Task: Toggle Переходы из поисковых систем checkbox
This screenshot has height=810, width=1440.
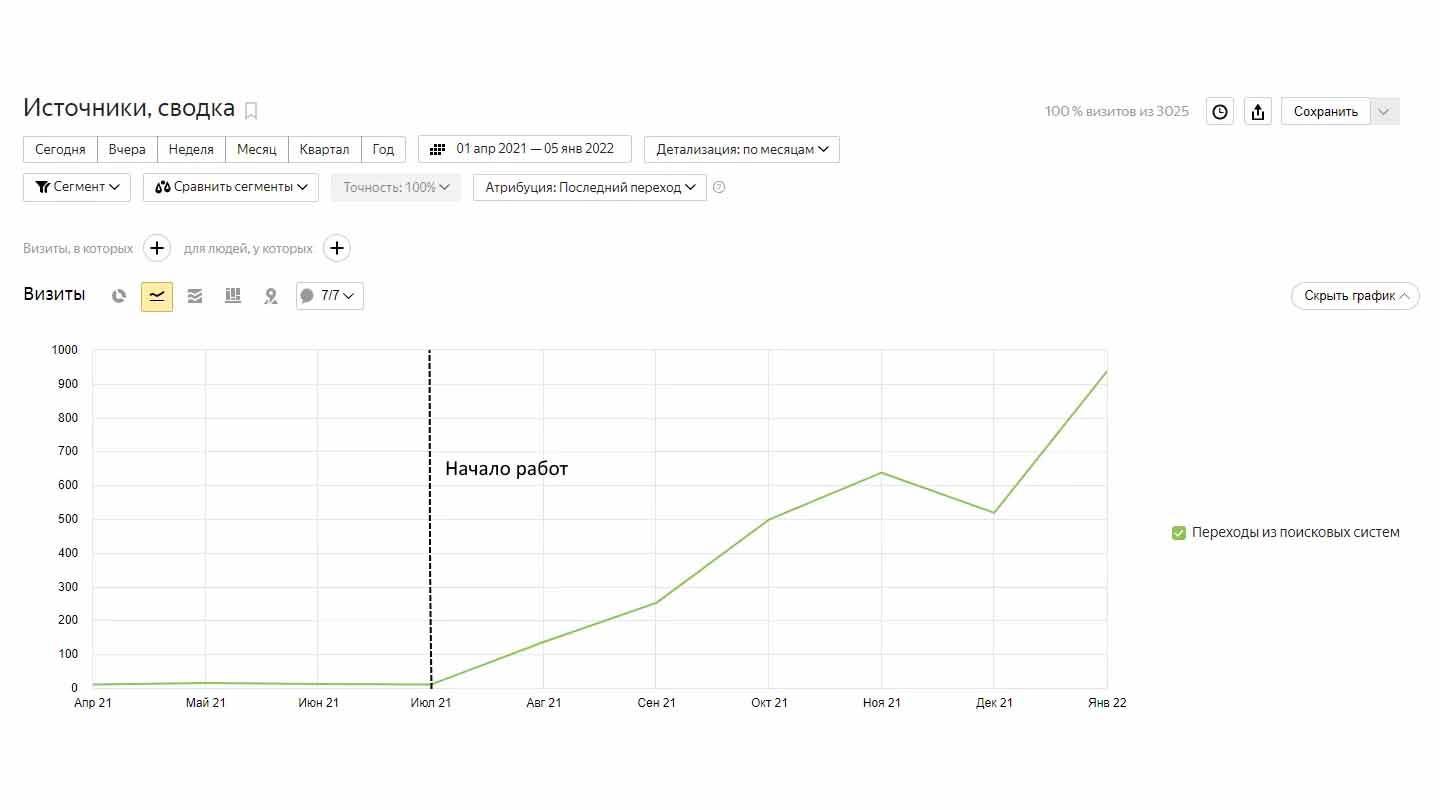Action: [1179, 533]
